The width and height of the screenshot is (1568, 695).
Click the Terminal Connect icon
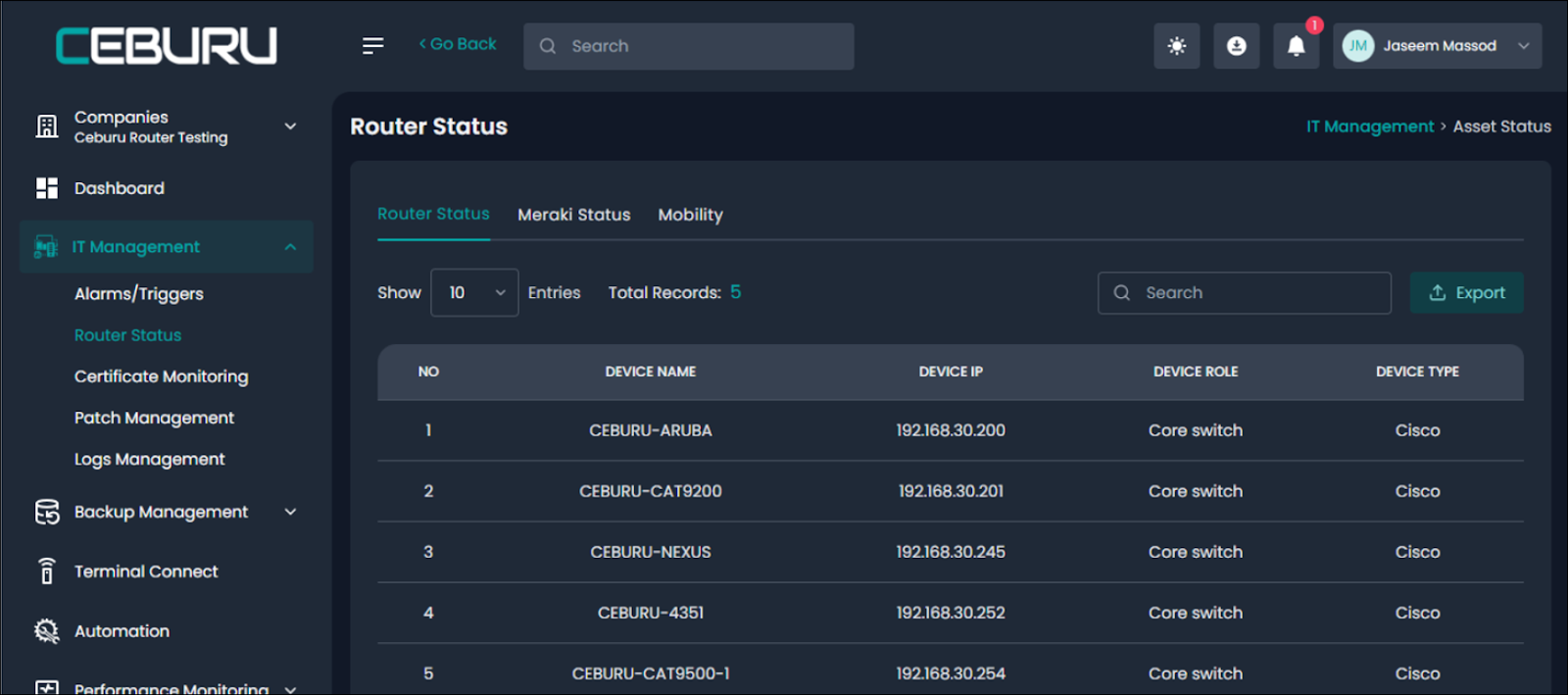[47, 571]
